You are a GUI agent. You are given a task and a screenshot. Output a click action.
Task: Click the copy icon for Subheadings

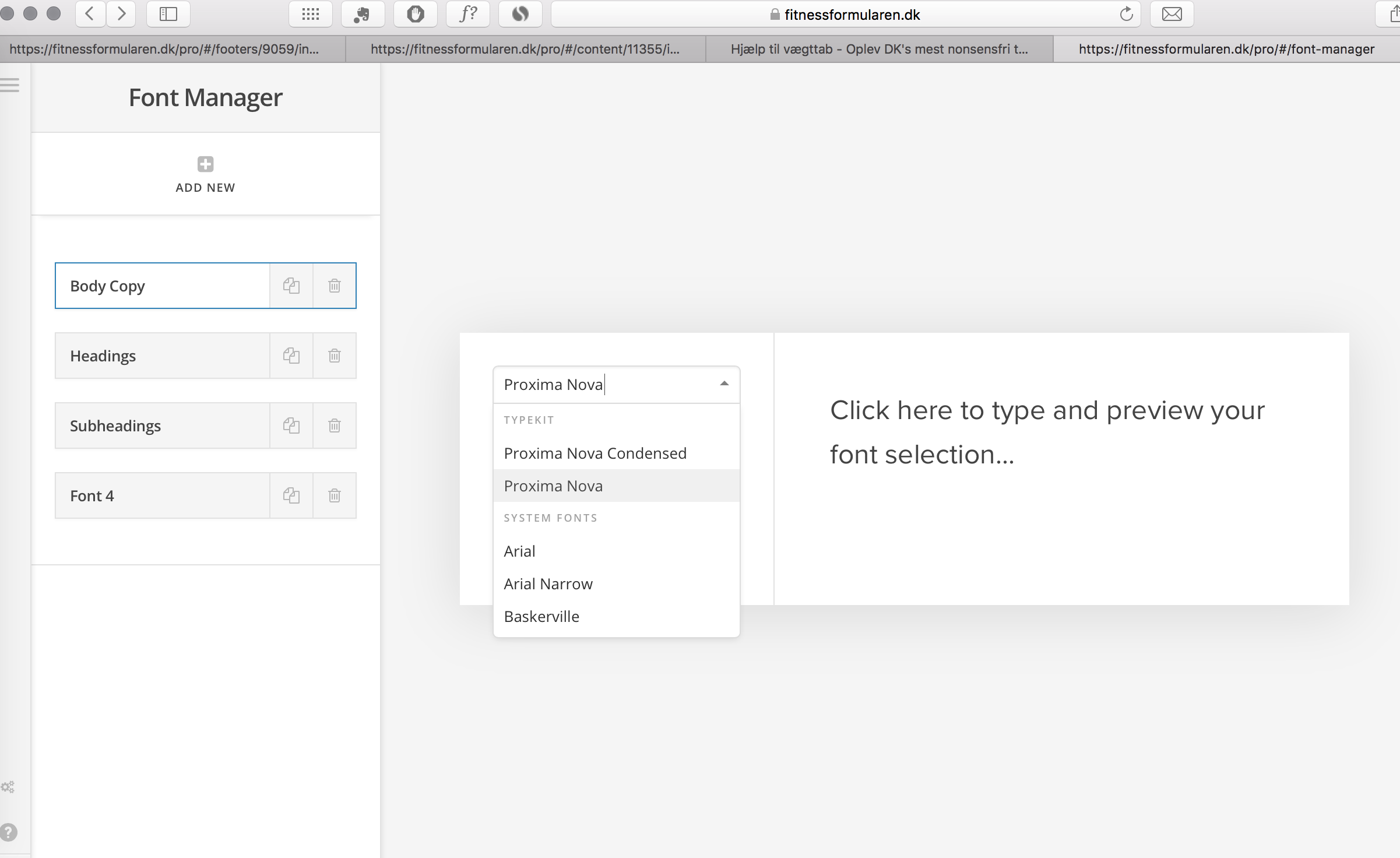tap(291, 426)
